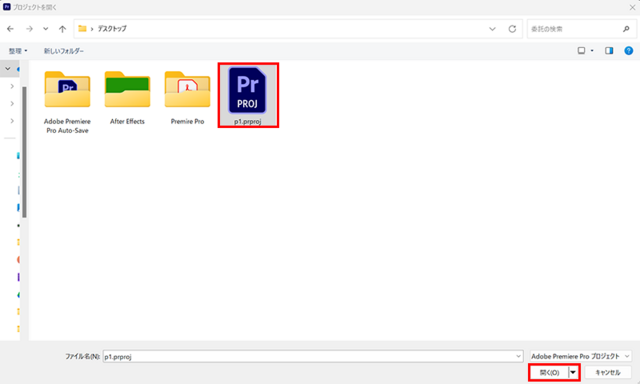The height and width of the screenshot is (384, 640).
Task: Select the デスクトップ breadcrumb
Action: click(112, 29)
